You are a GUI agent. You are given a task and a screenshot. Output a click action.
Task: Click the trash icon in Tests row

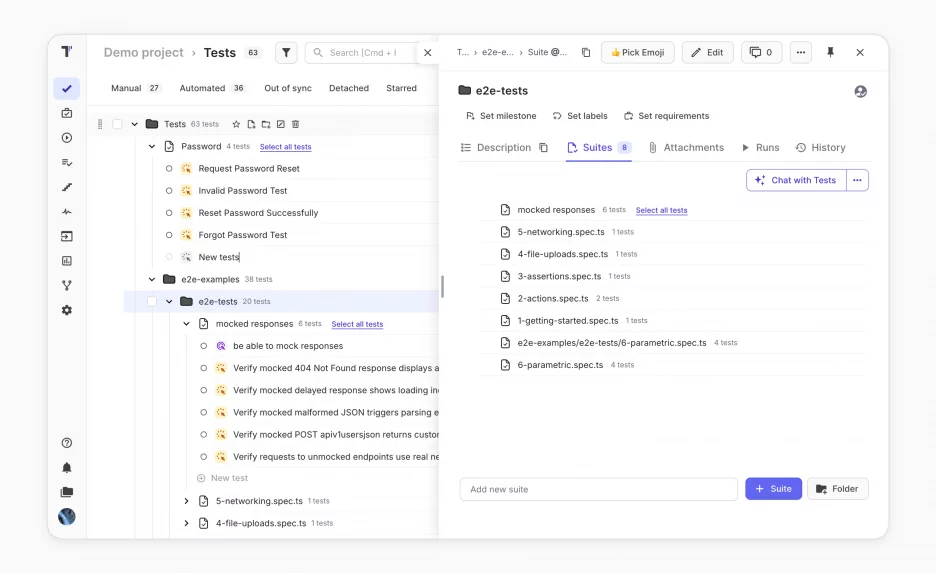295,124
